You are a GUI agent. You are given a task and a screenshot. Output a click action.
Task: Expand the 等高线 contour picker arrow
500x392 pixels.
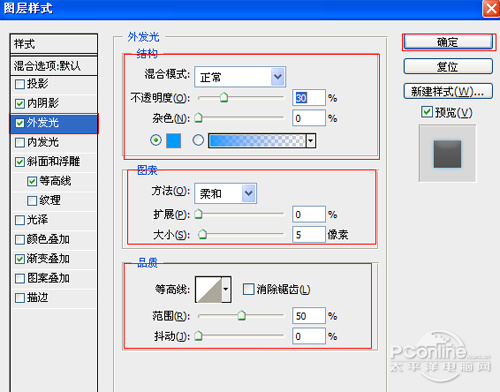coord(226,289)
